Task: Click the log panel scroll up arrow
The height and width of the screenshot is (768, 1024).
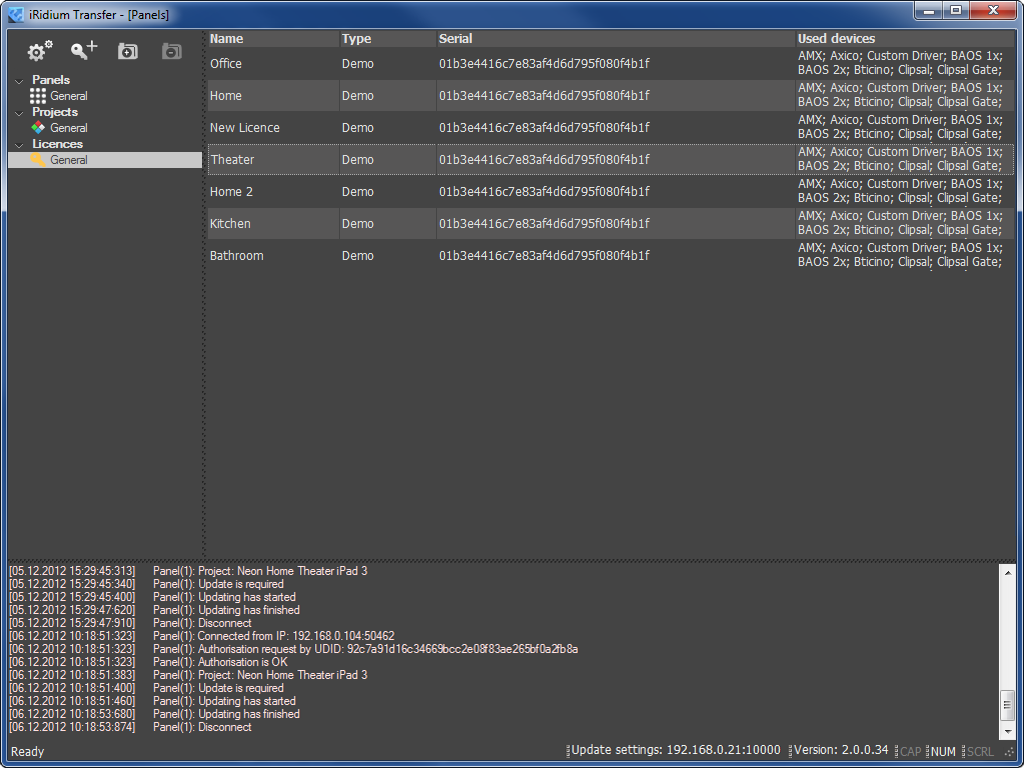Action: (x=1007, y=571)
